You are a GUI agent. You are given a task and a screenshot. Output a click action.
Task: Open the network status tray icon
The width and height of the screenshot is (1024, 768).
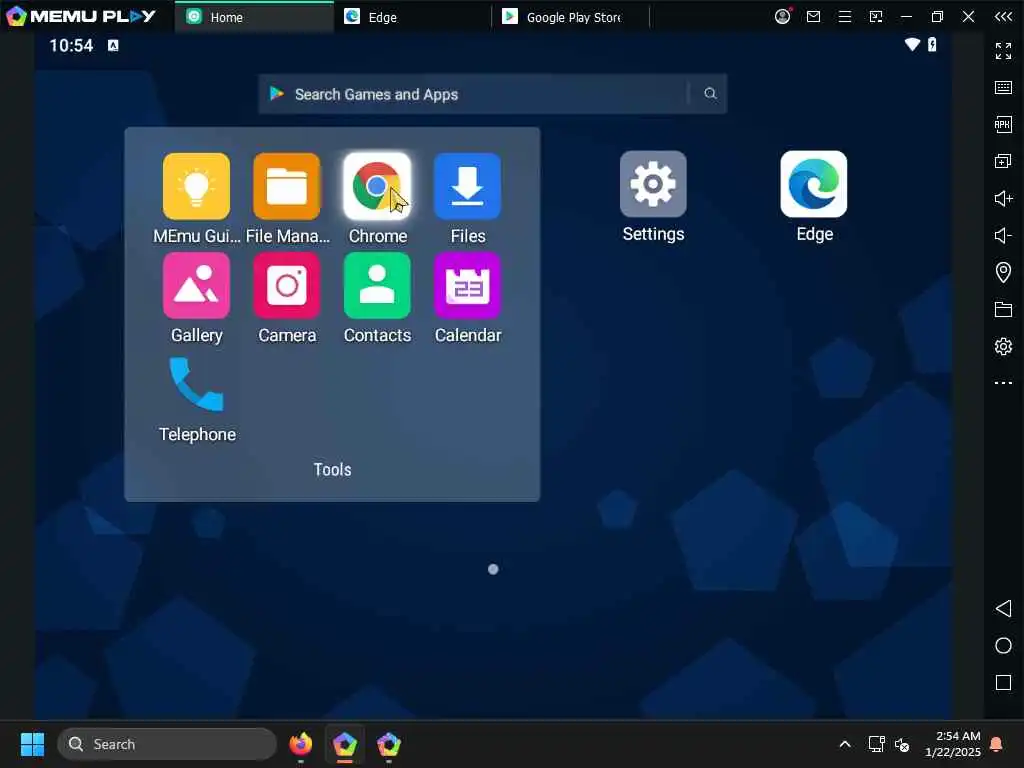[876, 744]
